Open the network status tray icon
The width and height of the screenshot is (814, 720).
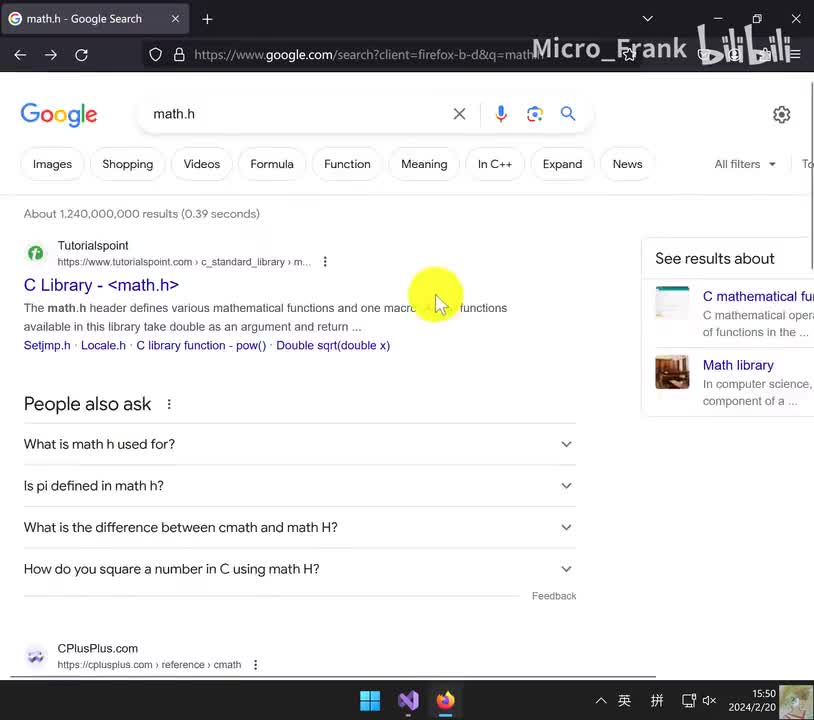point(689,701)
